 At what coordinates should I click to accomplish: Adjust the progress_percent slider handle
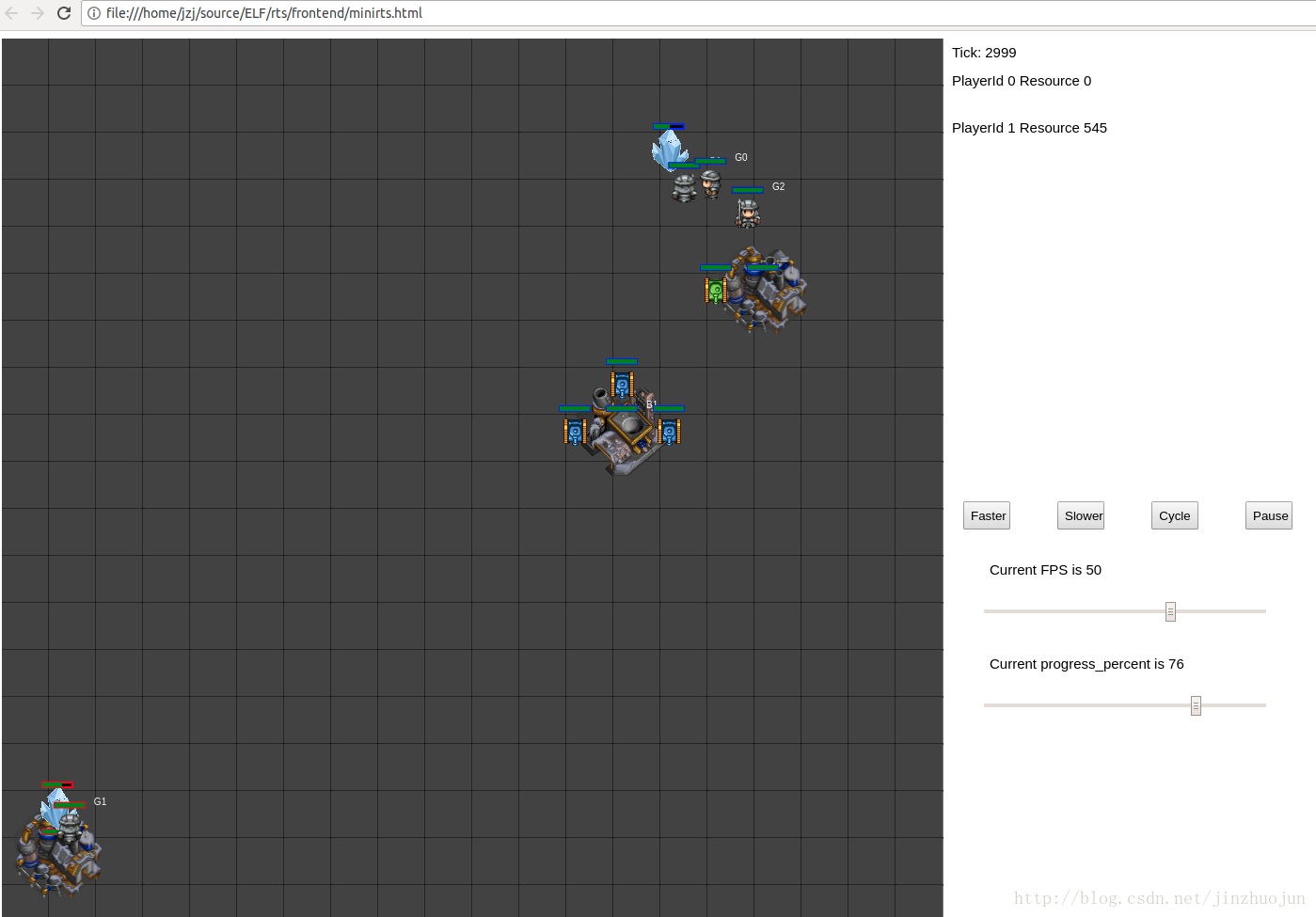point(1196,705)
